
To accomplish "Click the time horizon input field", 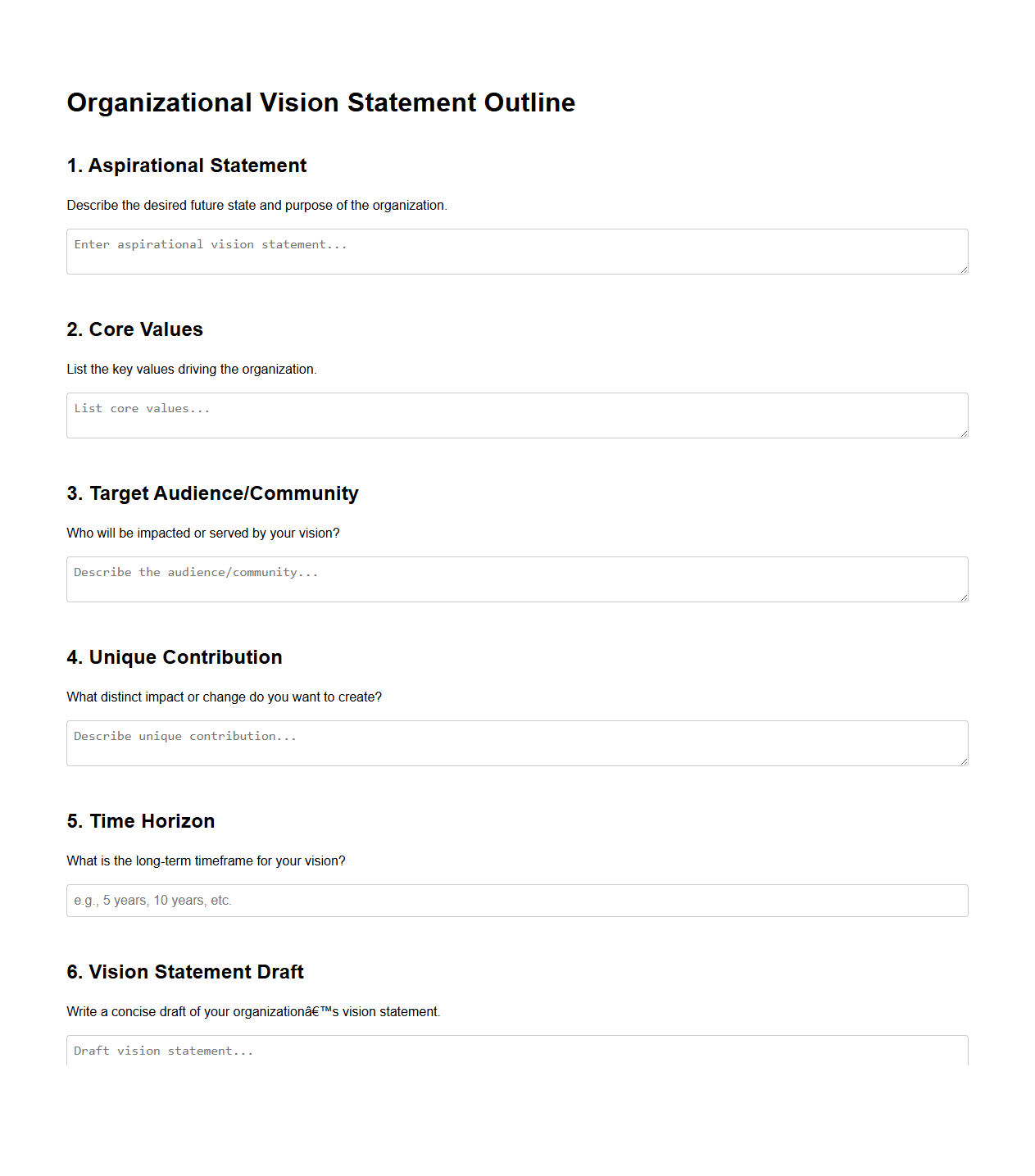I will pos(516,900).
